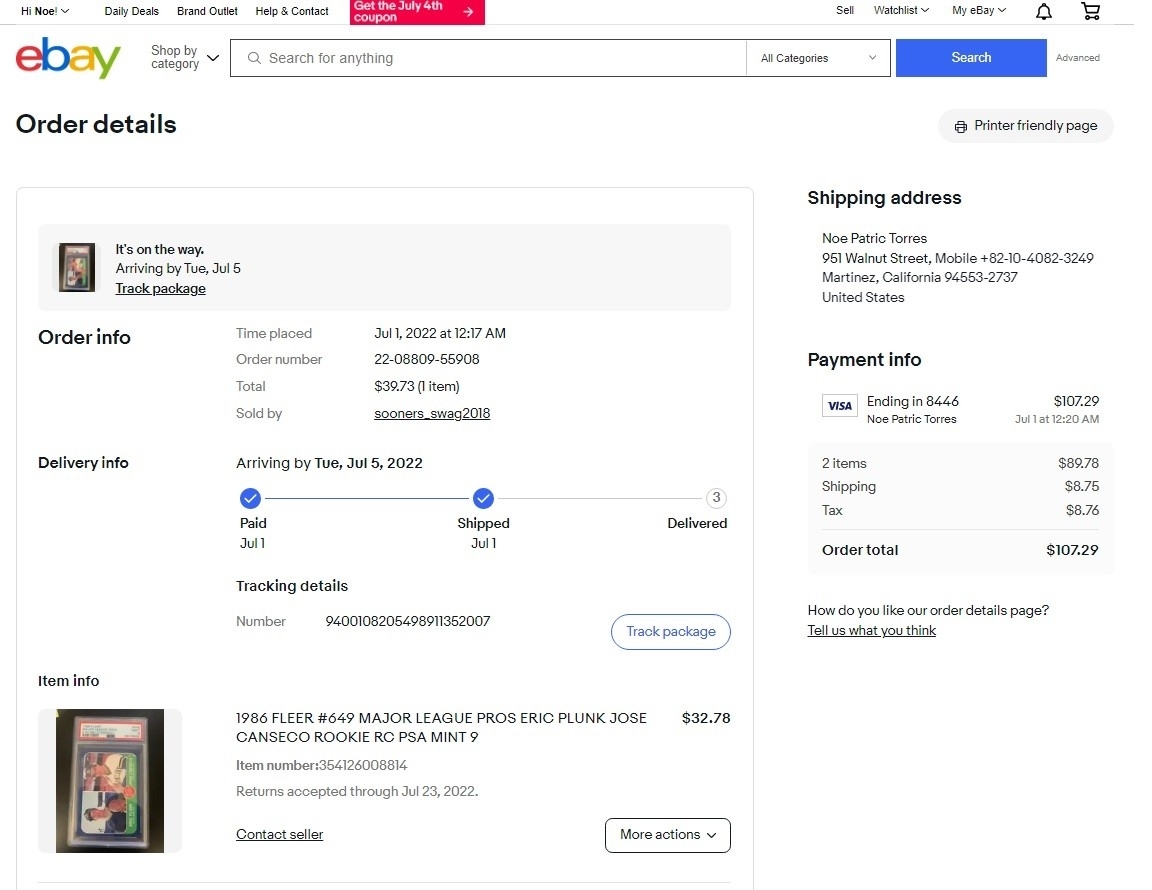The image size is (1152, 890).
Task: Click Tell us what you think
Action: (871, 631)
